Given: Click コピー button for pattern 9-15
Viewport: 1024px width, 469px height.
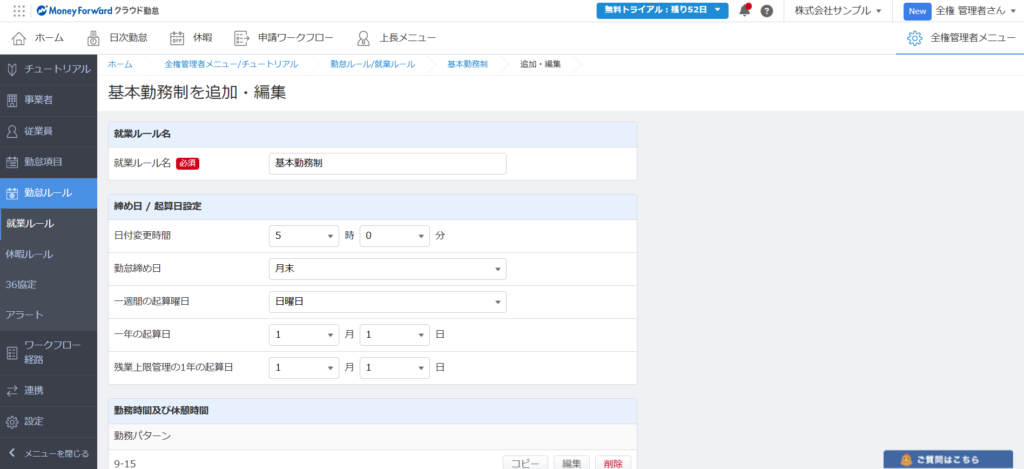Looking at the screenshot, I should (525, 463).
